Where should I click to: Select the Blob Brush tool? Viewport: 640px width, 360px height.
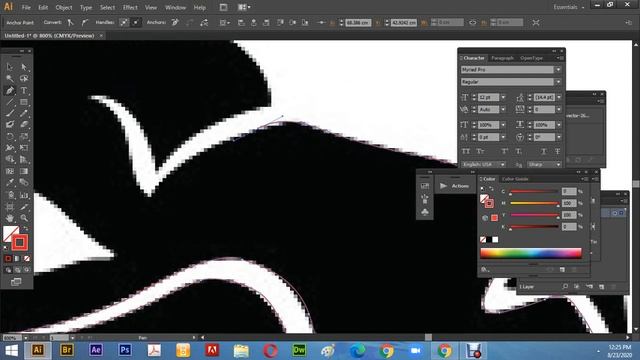(x=10, y=124)
